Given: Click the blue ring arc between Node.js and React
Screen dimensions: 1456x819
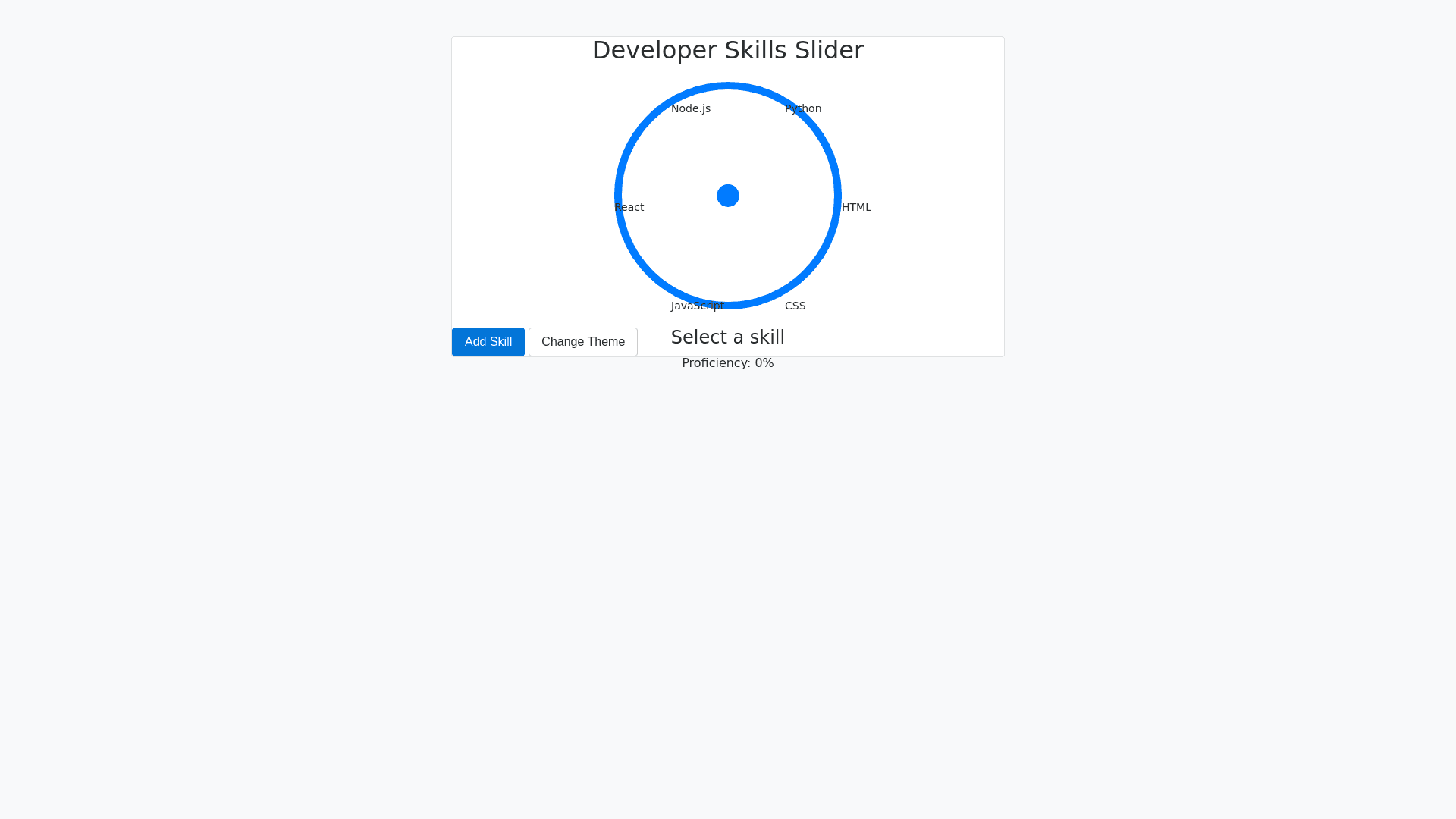Looking at the screenshot, I should coord(632,141).
